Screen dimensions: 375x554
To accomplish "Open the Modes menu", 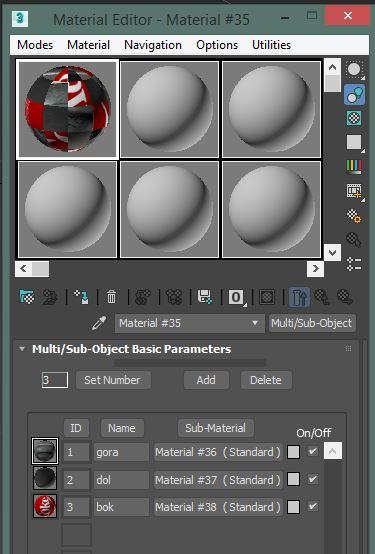I will click(x=35, y=45).
